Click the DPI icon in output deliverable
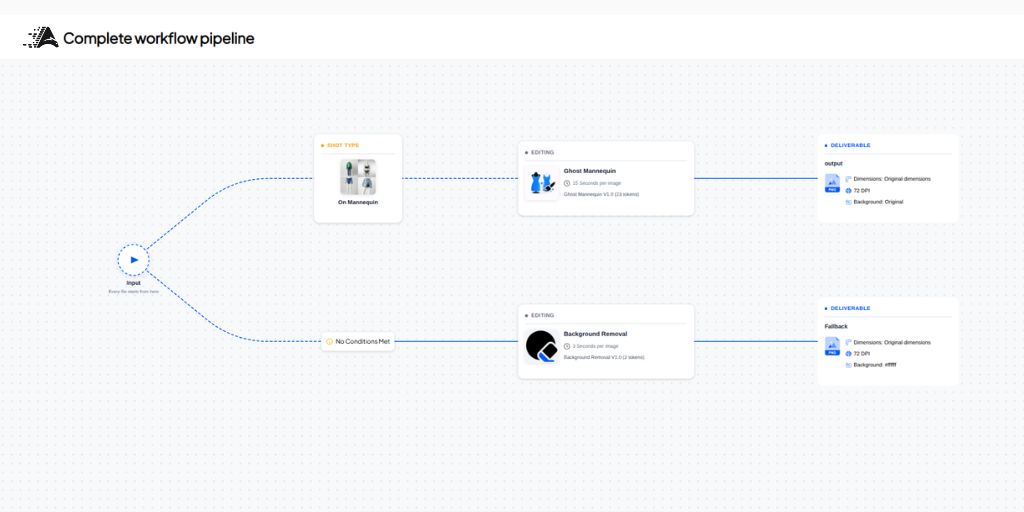Viewport: 1024px width, 512px height. 848,191
